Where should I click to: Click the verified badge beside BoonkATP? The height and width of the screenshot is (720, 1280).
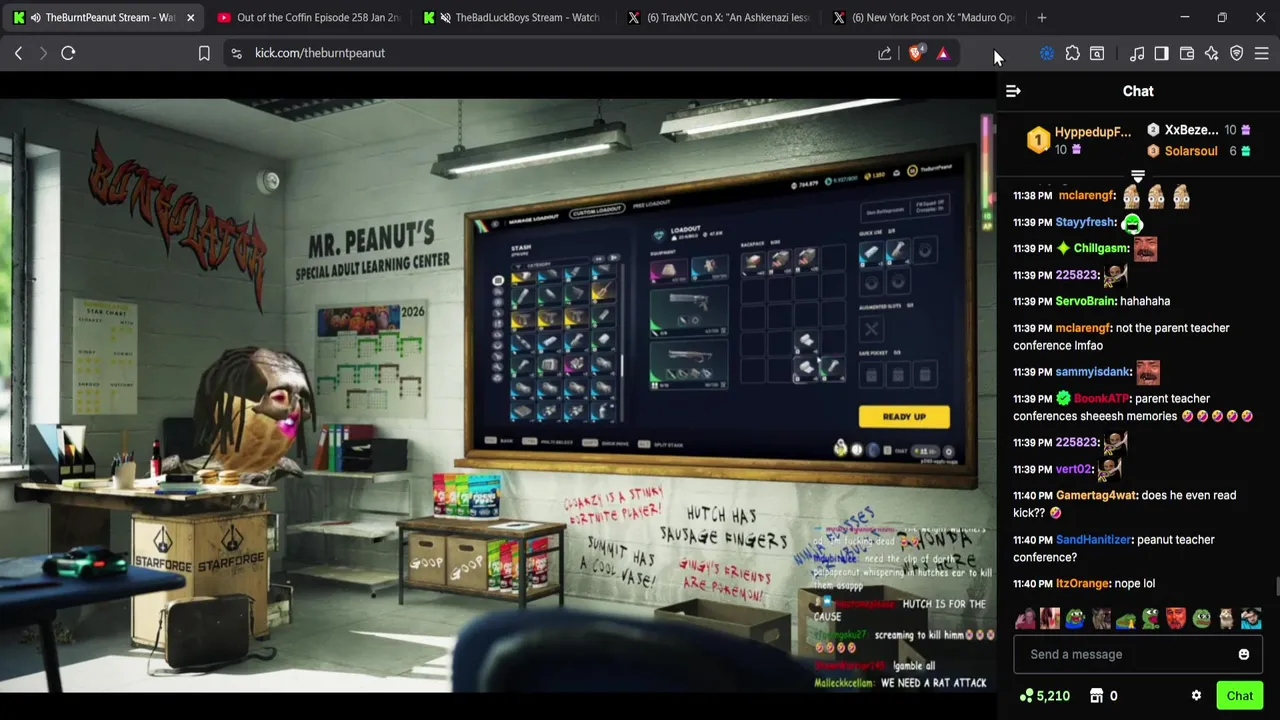pyautogui.click(x=1063, y=398)
